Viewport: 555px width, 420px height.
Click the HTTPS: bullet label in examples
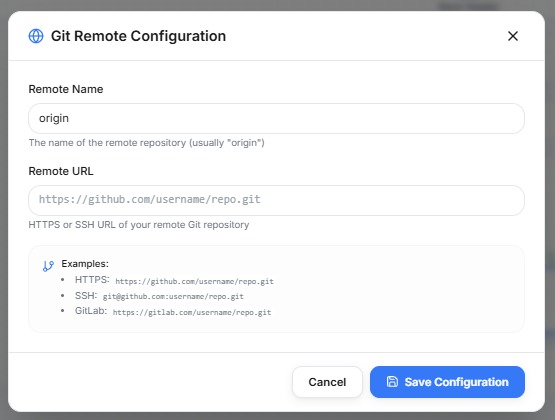tap(92, 280)
